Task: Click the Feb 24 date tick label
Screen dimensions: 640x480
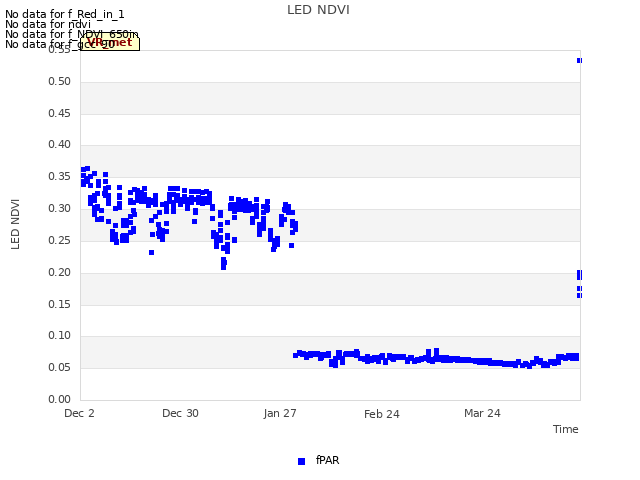Action: tap(382, 414)
